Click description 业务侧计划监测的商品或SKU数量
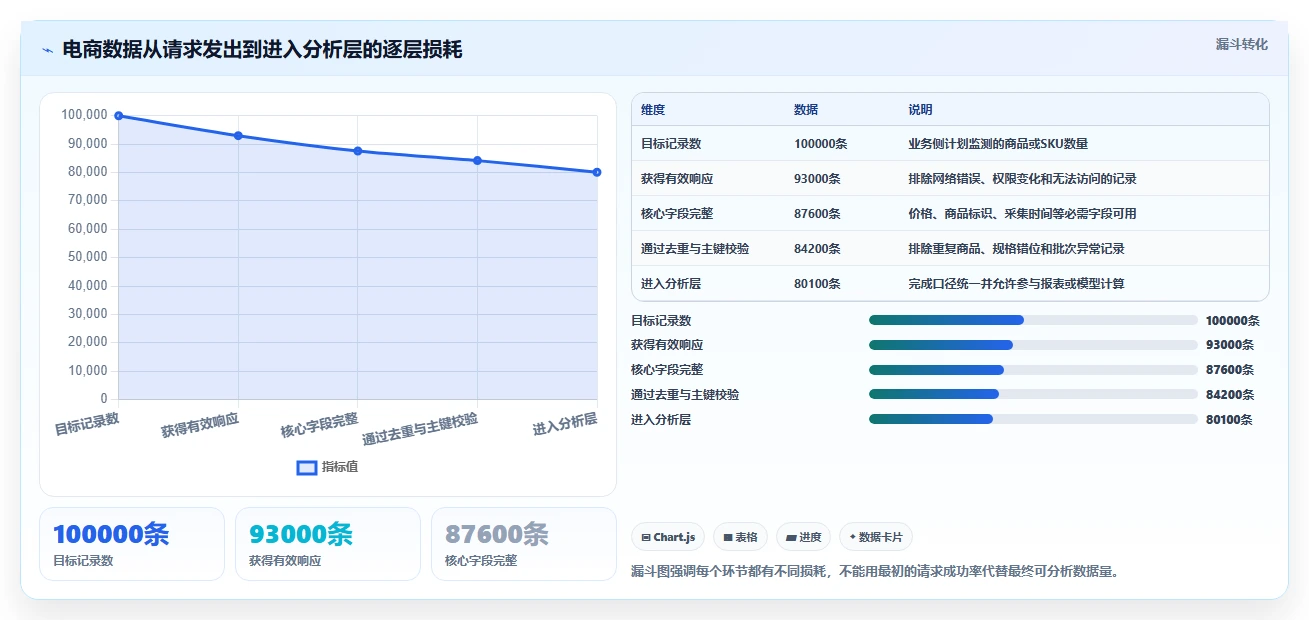This screenshot has width=1309, height=620. (x=998, y=144)
